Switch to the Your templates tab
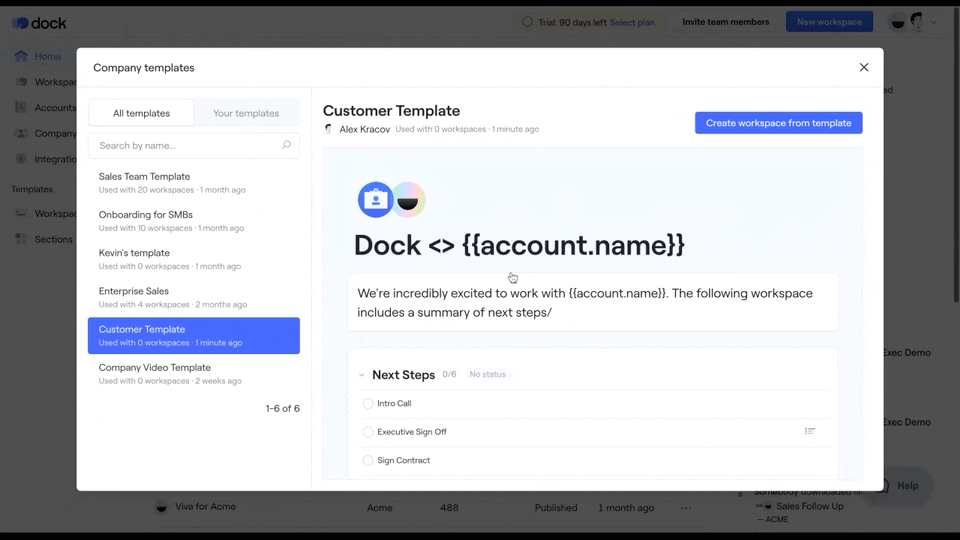The image size is (960, 540). pyautogui.click(x=246, y=113)
